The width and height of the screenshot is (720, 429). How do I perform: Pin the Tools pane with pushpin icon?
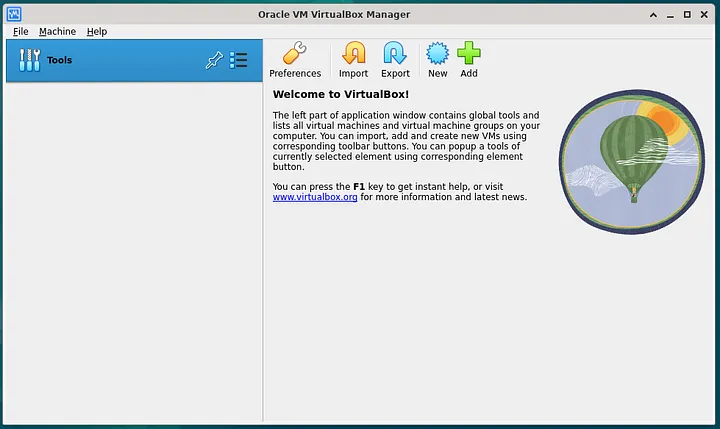tap(214, 60)
